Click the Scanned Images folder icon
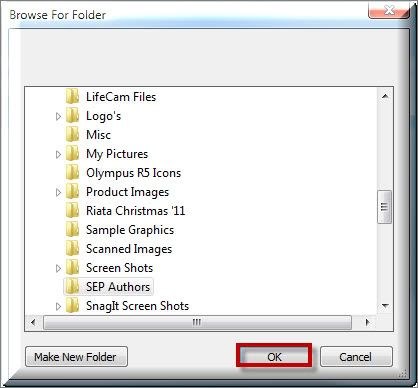 click(72, 249)
